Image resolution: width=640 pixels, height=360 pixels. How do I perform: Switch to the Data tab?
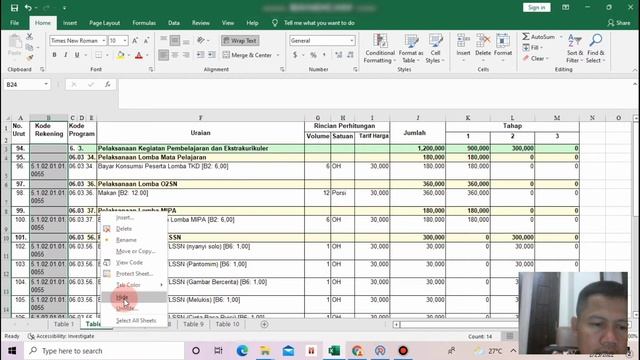(174, 23)
